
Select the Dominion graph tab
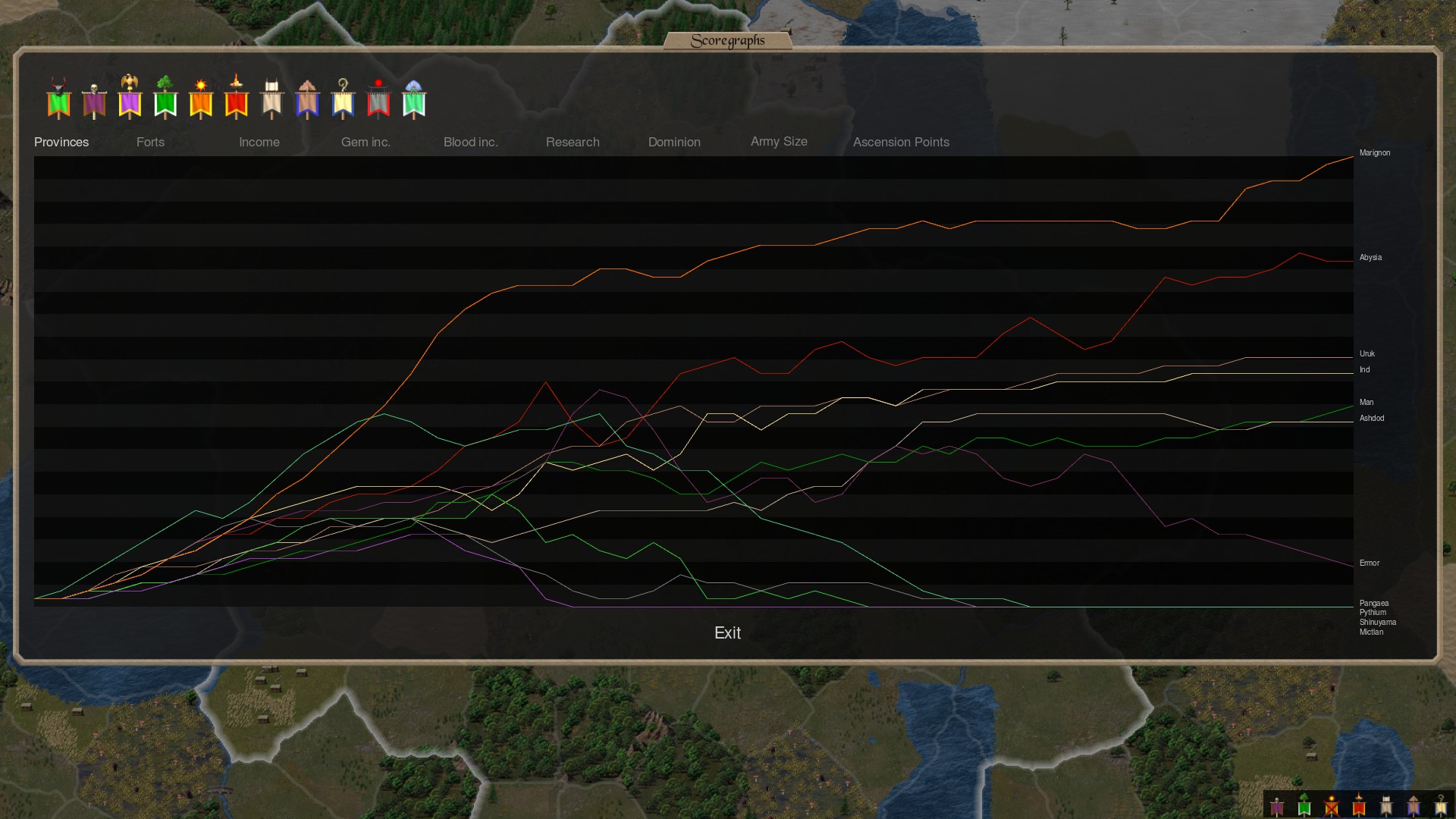[674, 142]
